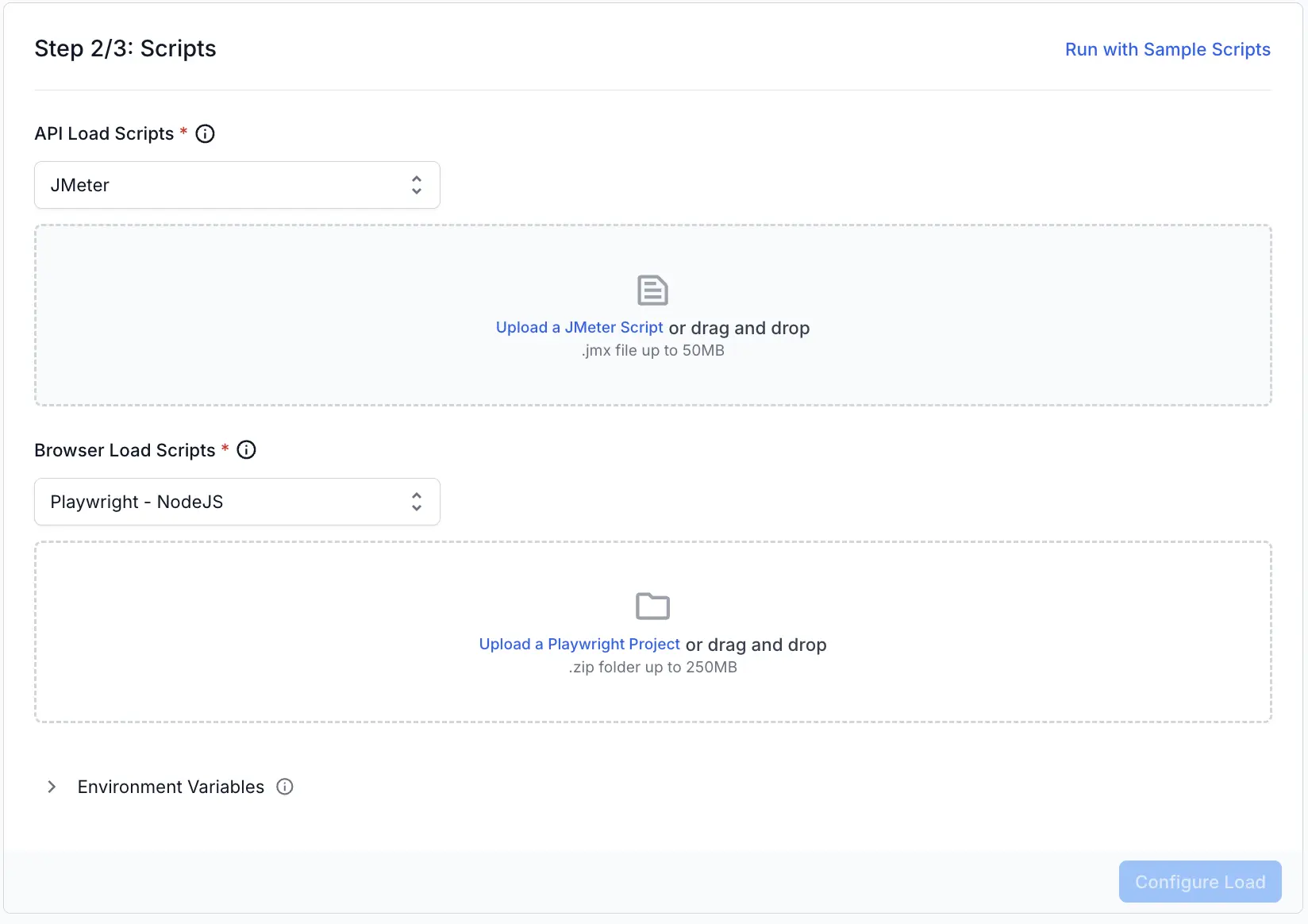Click the info icon next to Environment Variables
This screenshot has width=1308, height=924.
coord(285,787)
